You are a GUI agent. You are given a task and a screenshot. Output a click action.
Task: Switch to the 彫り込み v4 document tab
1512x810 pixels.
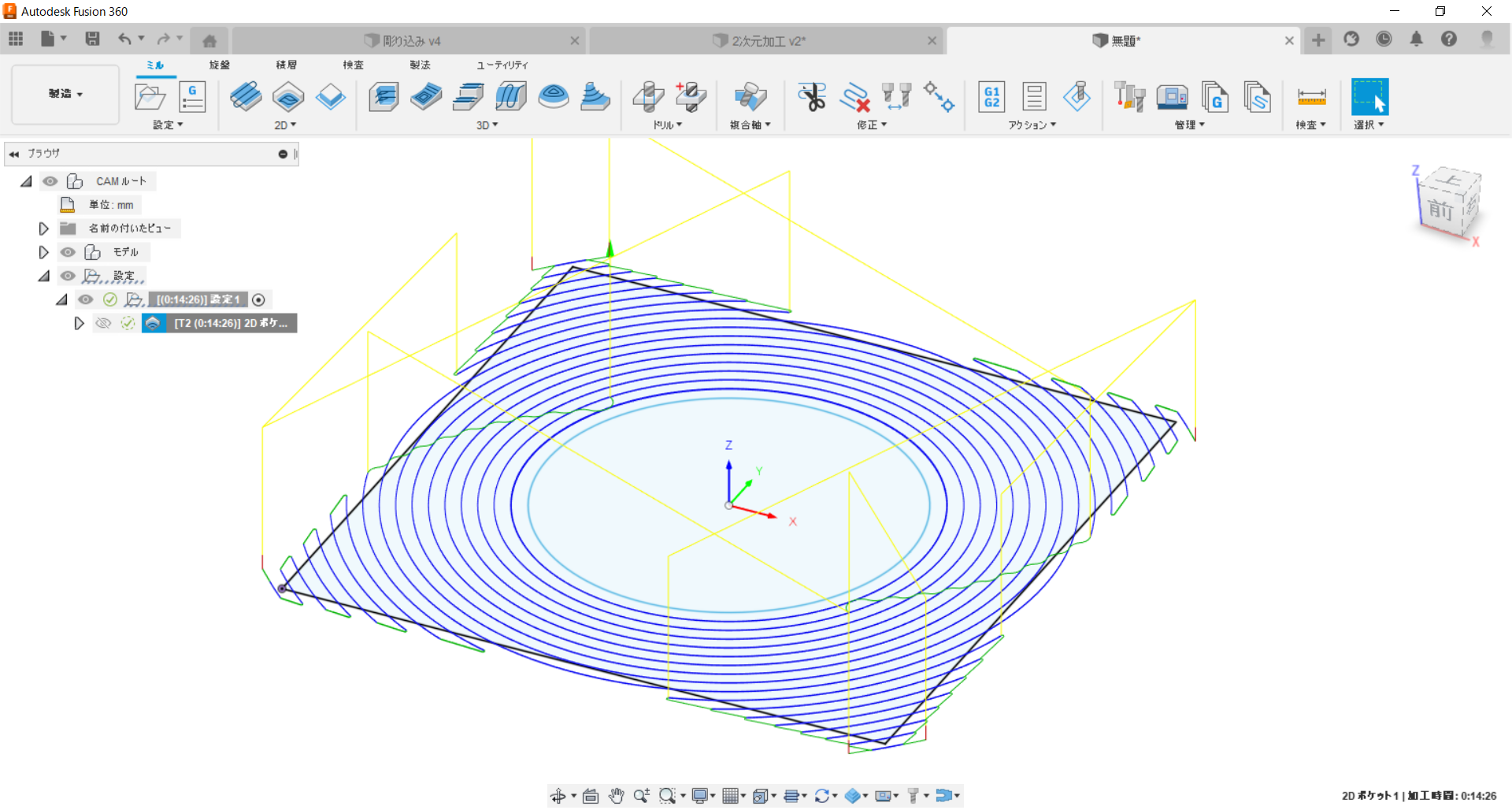(x=411, y=41)
